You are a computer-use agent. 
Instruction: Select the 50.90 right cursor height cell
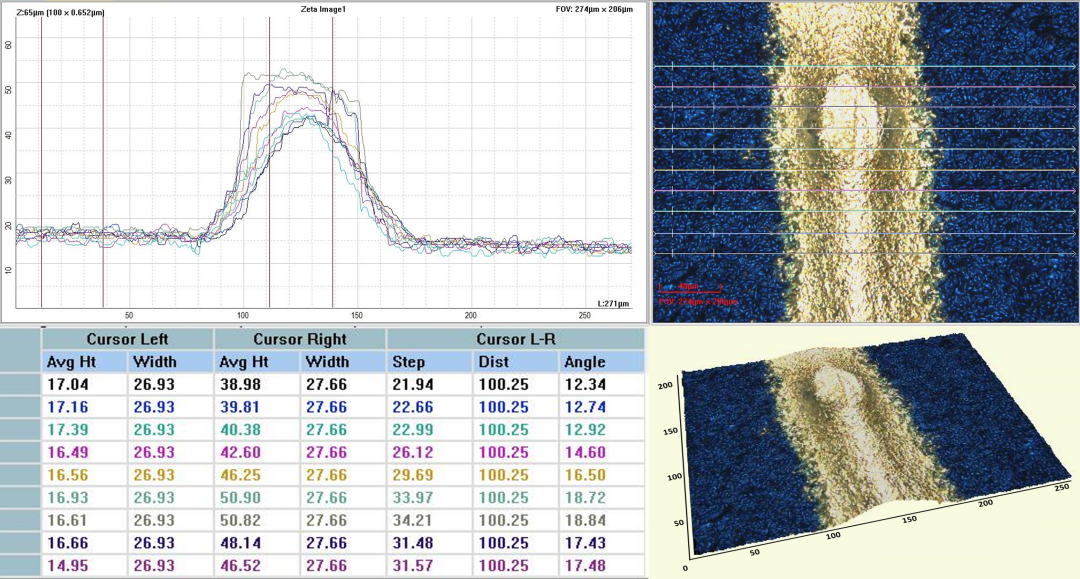pos(257,498)
